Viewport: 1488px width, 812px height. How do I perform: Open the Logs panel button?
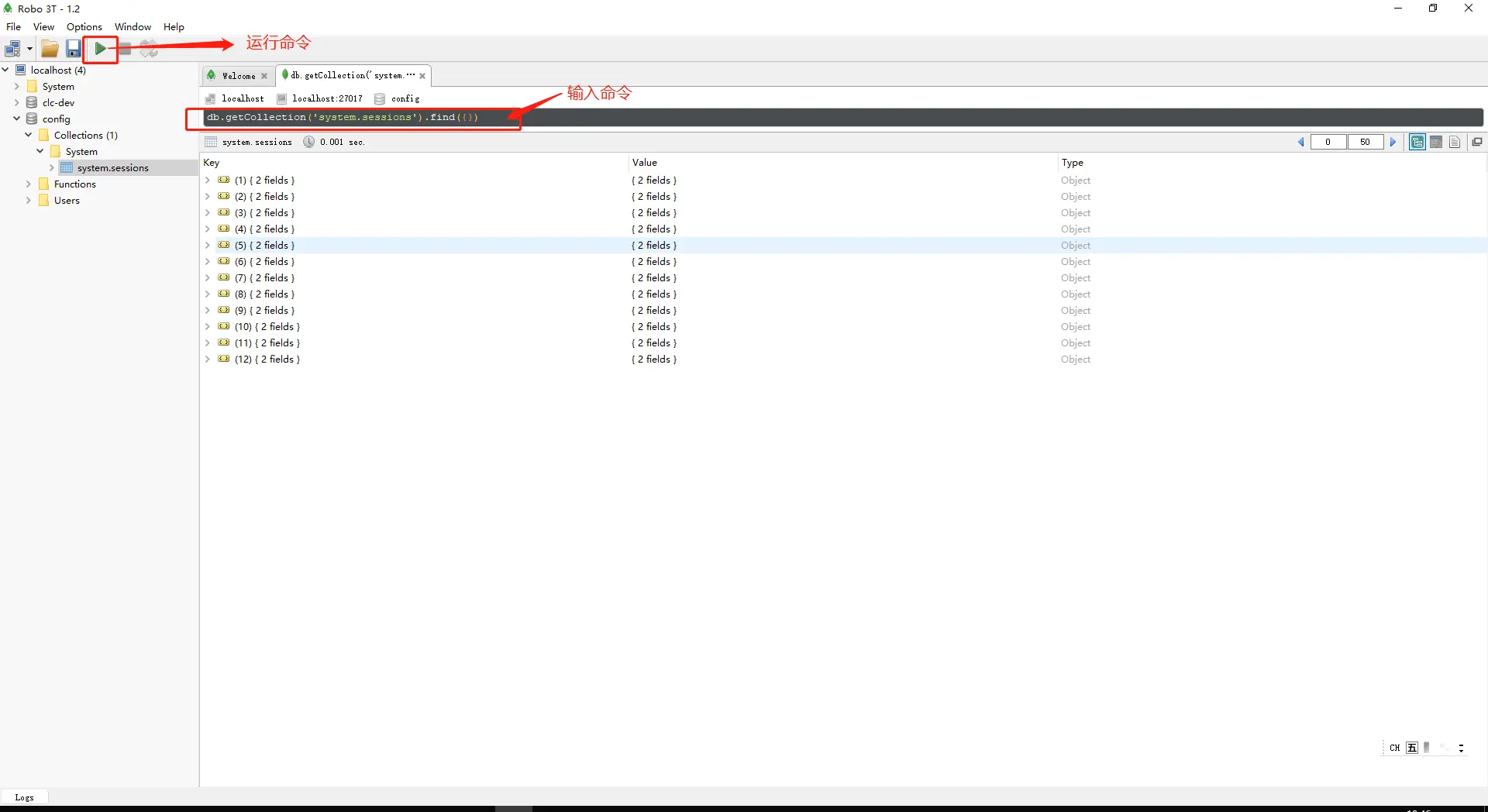pyautogui.click(x=24, y=797)
